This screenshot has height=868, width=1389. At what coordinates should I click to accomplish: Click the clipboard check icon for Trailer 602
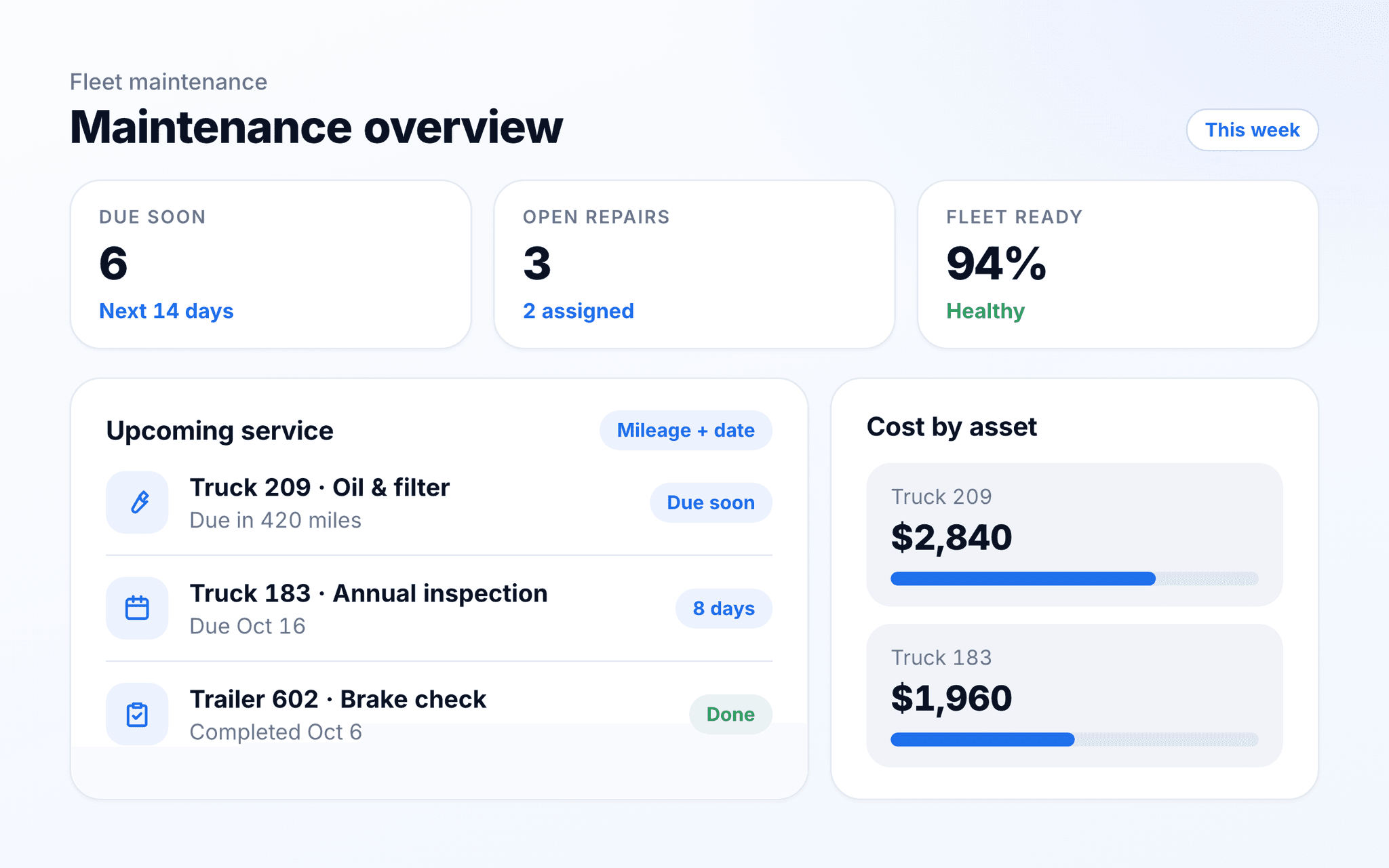137,714
